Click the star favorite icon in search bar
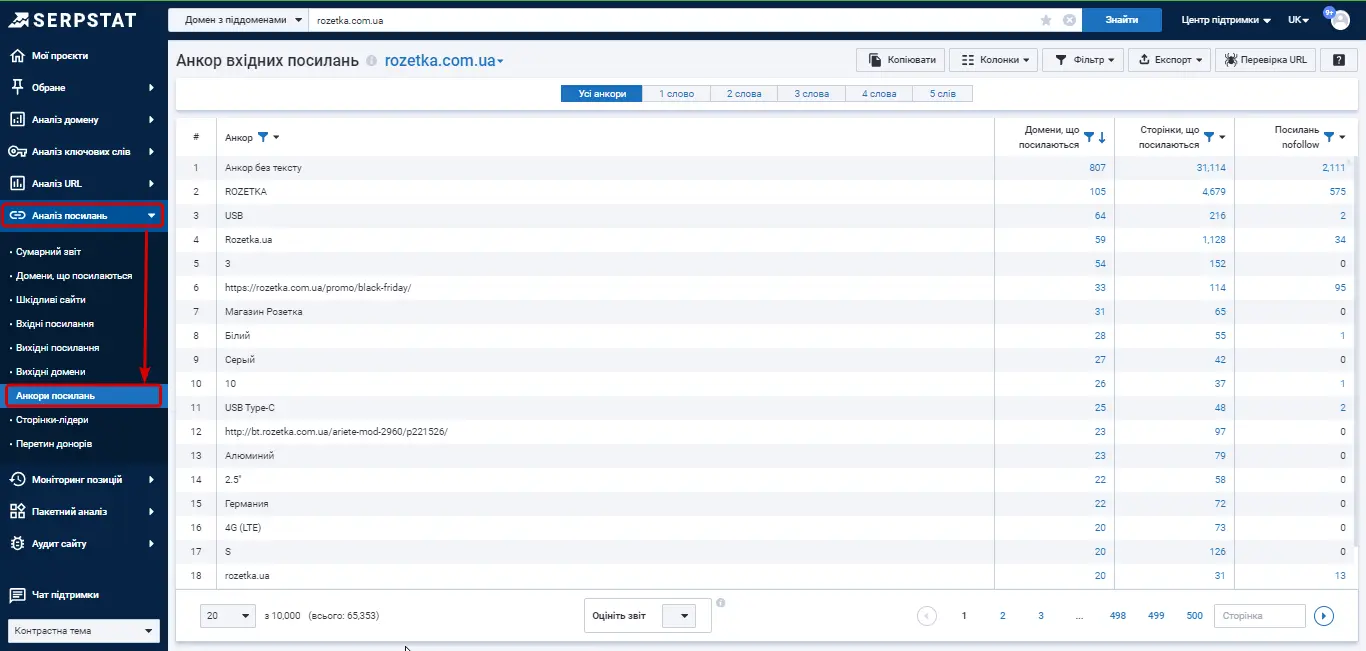This screenshot has height=651, width=1366. [x=1046, y=20]
